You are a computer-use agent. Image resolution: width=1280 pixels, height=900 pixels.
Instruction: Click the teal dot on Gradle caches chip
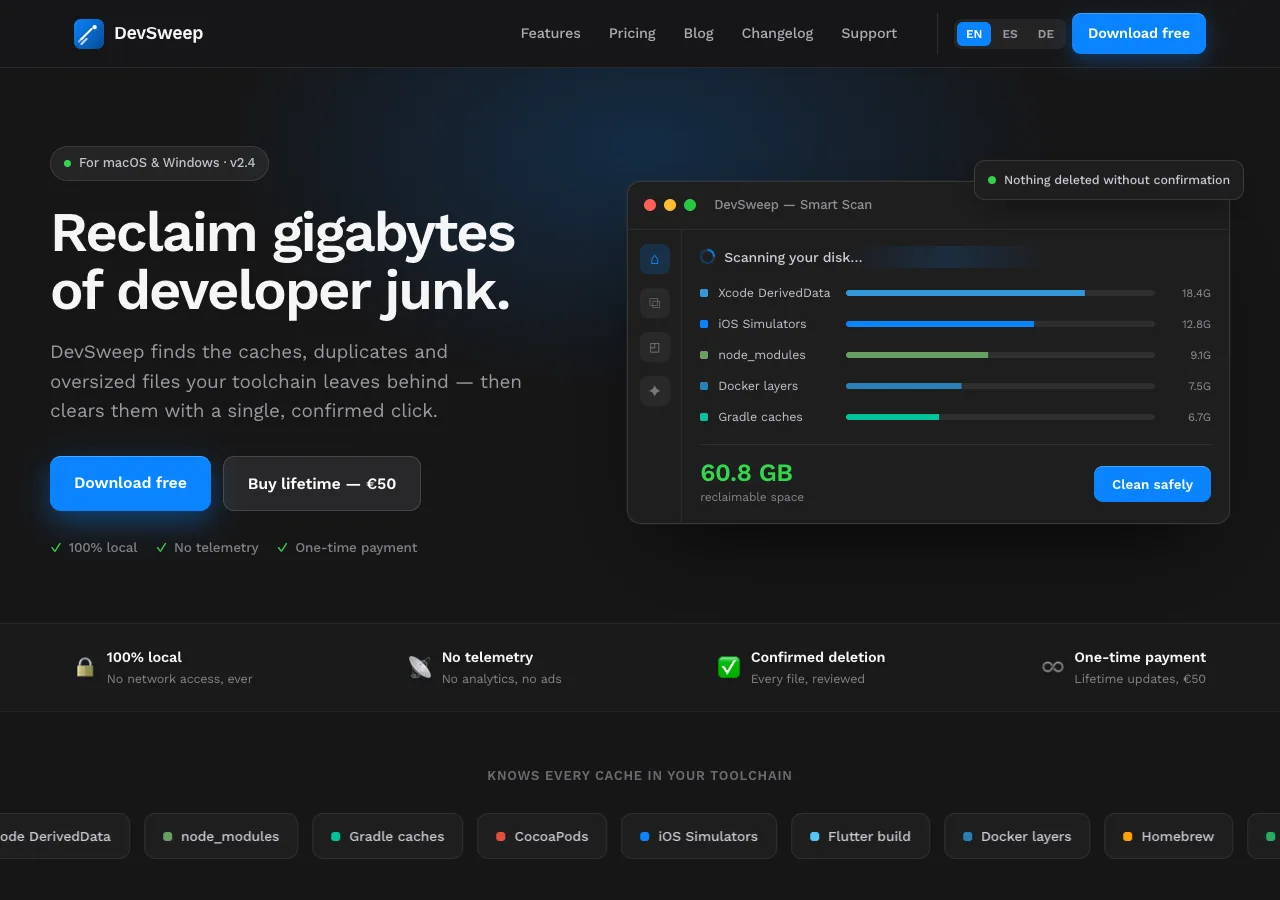[x=336, y=836]
